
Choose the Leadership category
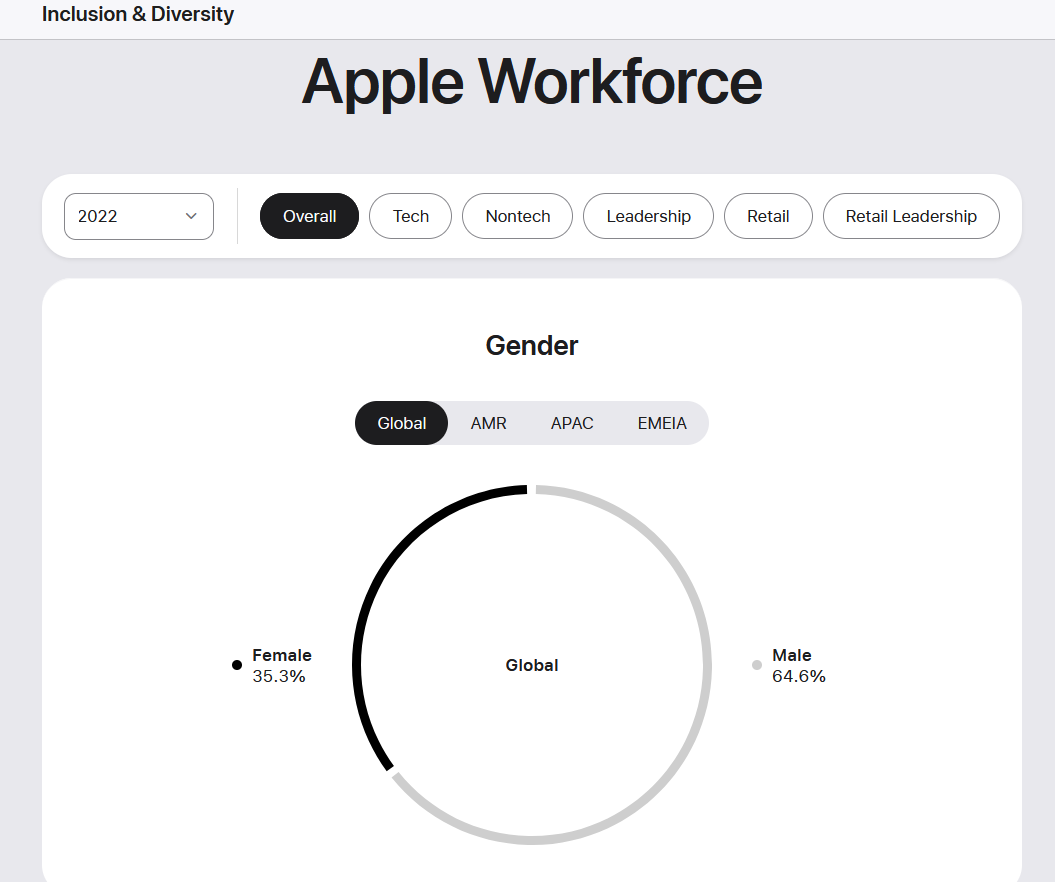click(x=648, y=216)
